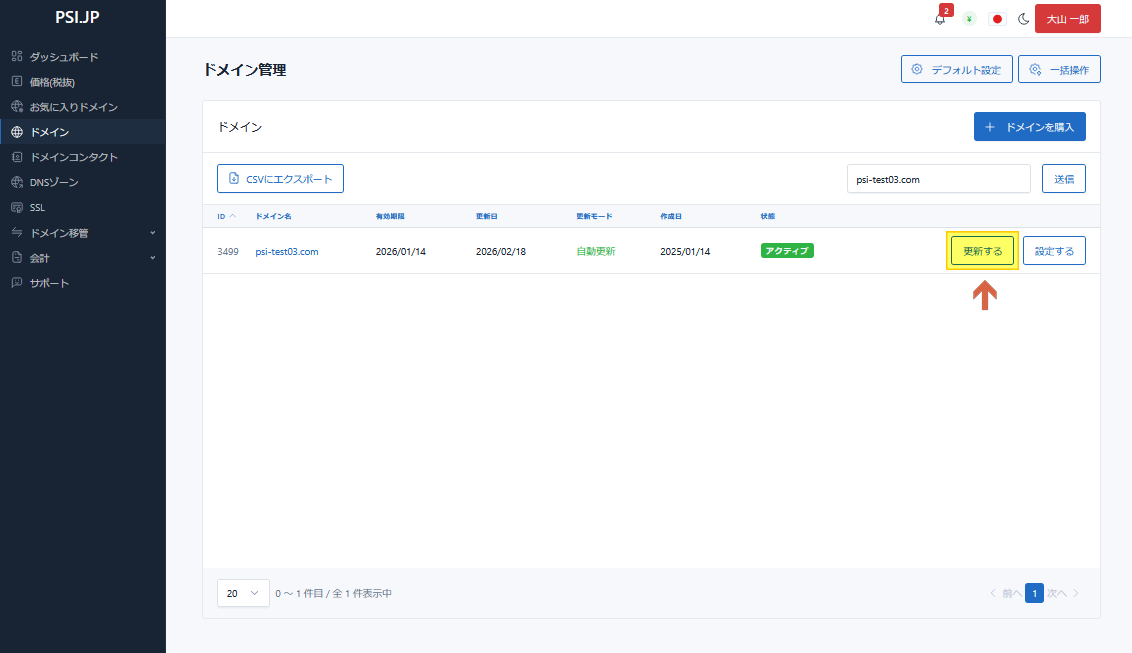
Task: Click the Japanese flag language icon
Action: click(x=997, y=19)
